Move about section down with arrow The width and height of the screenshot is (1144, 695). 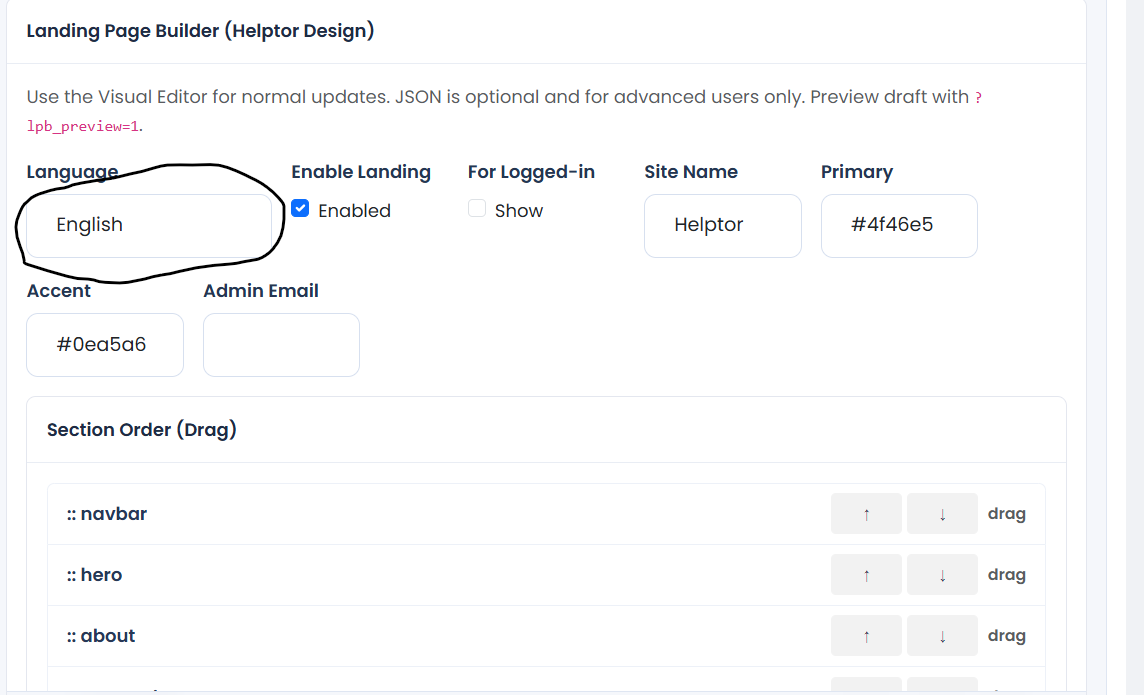[x=942, y=636]
